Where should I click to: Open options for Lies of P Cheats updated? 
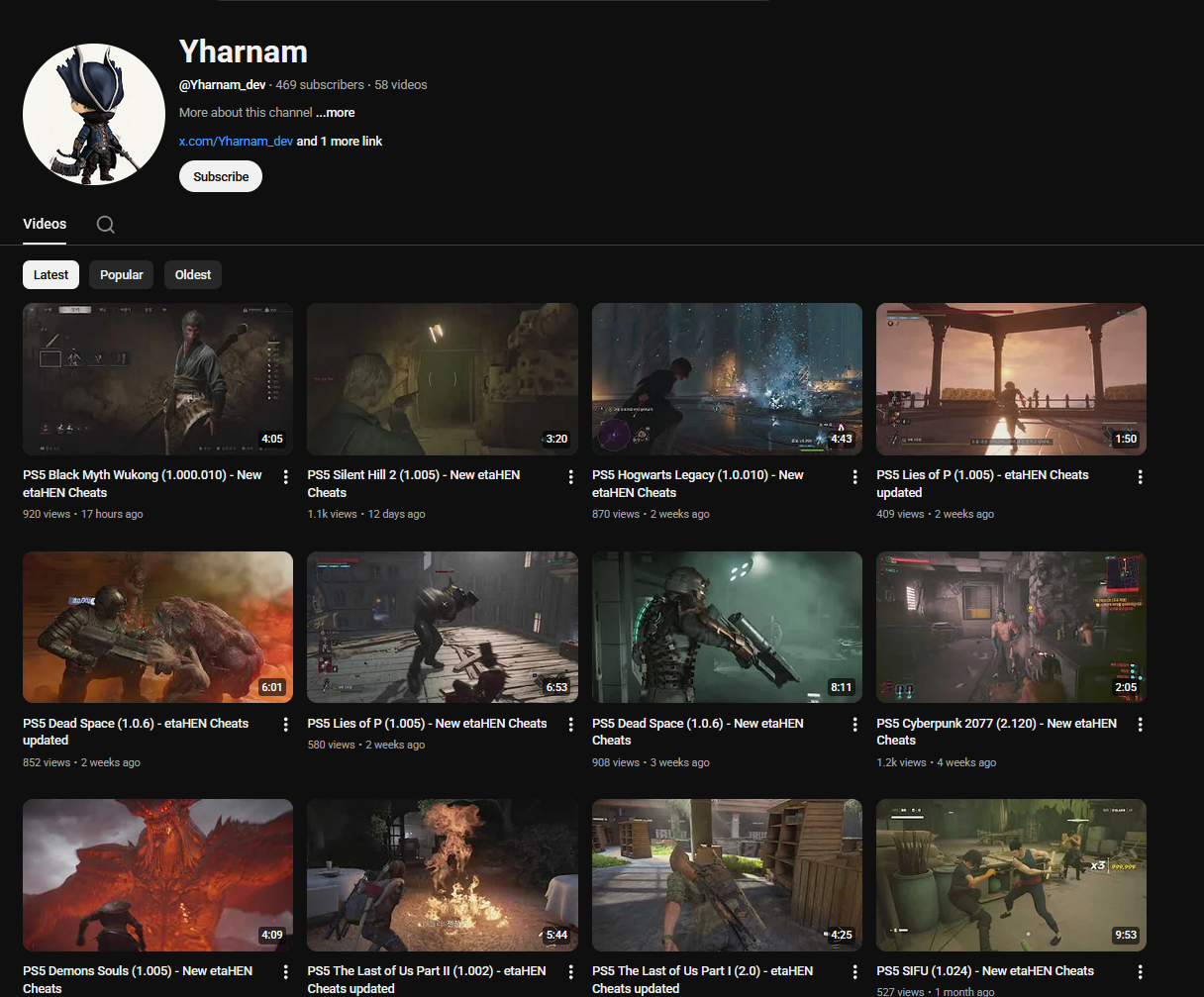(x=1141, y=477)
